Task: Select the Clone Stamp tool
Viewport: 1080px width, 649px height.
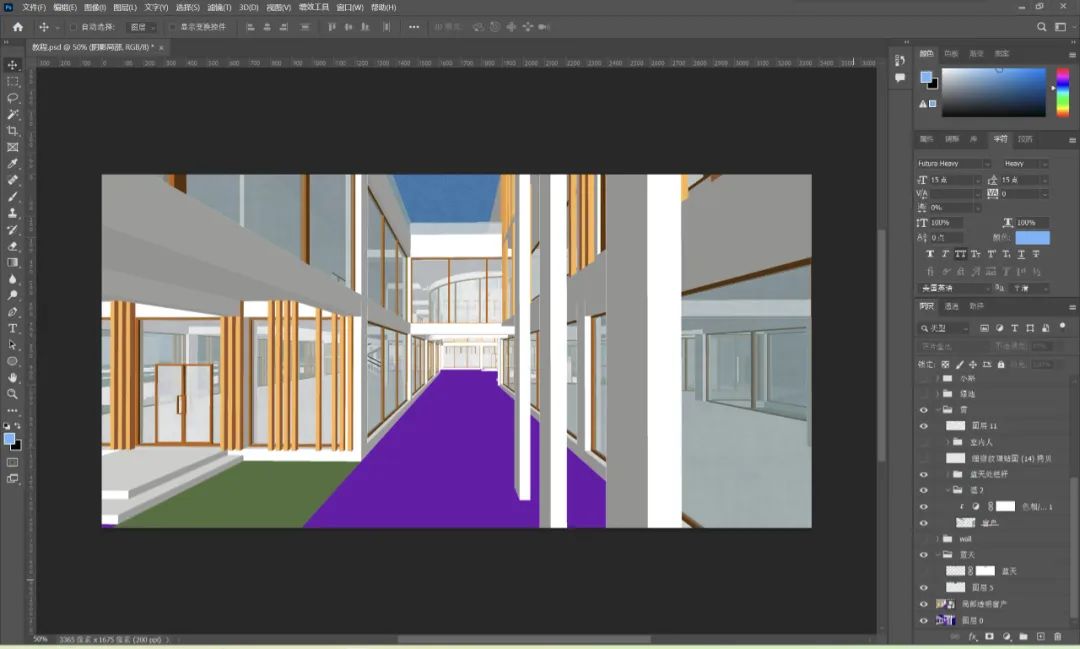Action: pos(12,213)
